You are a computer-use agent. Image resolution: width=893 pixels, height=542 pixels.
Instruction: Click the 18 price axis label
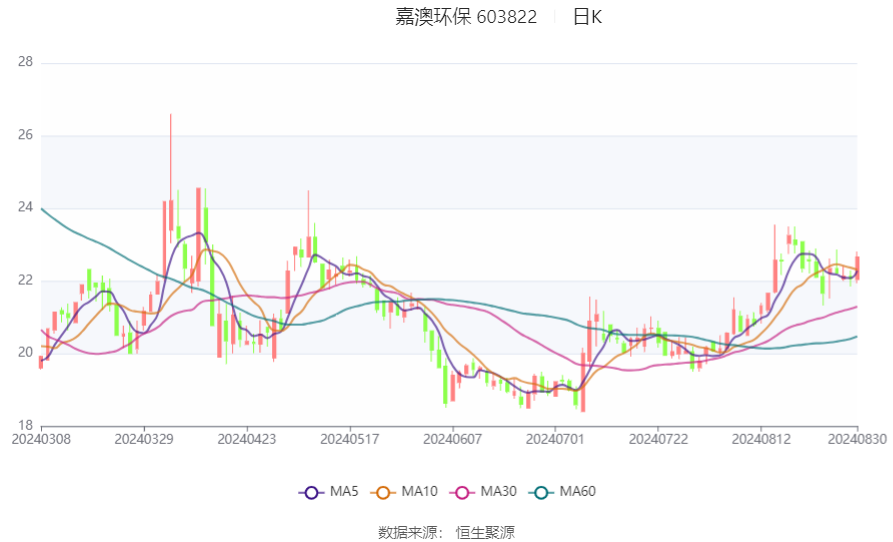click(x=26, y=425)
